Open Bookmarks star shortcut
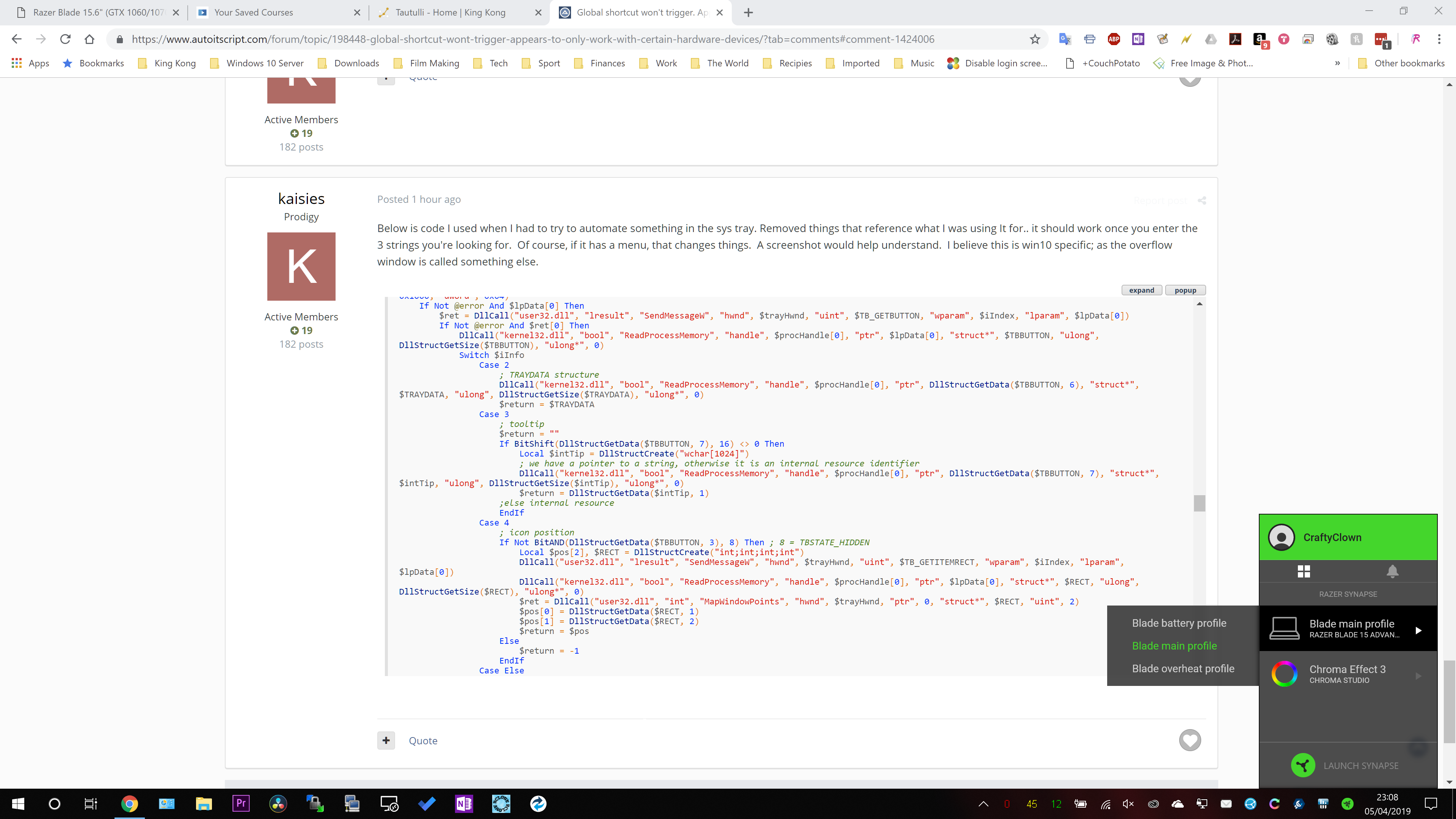This screenshot has width=1456, height=819. coord(93,63)
